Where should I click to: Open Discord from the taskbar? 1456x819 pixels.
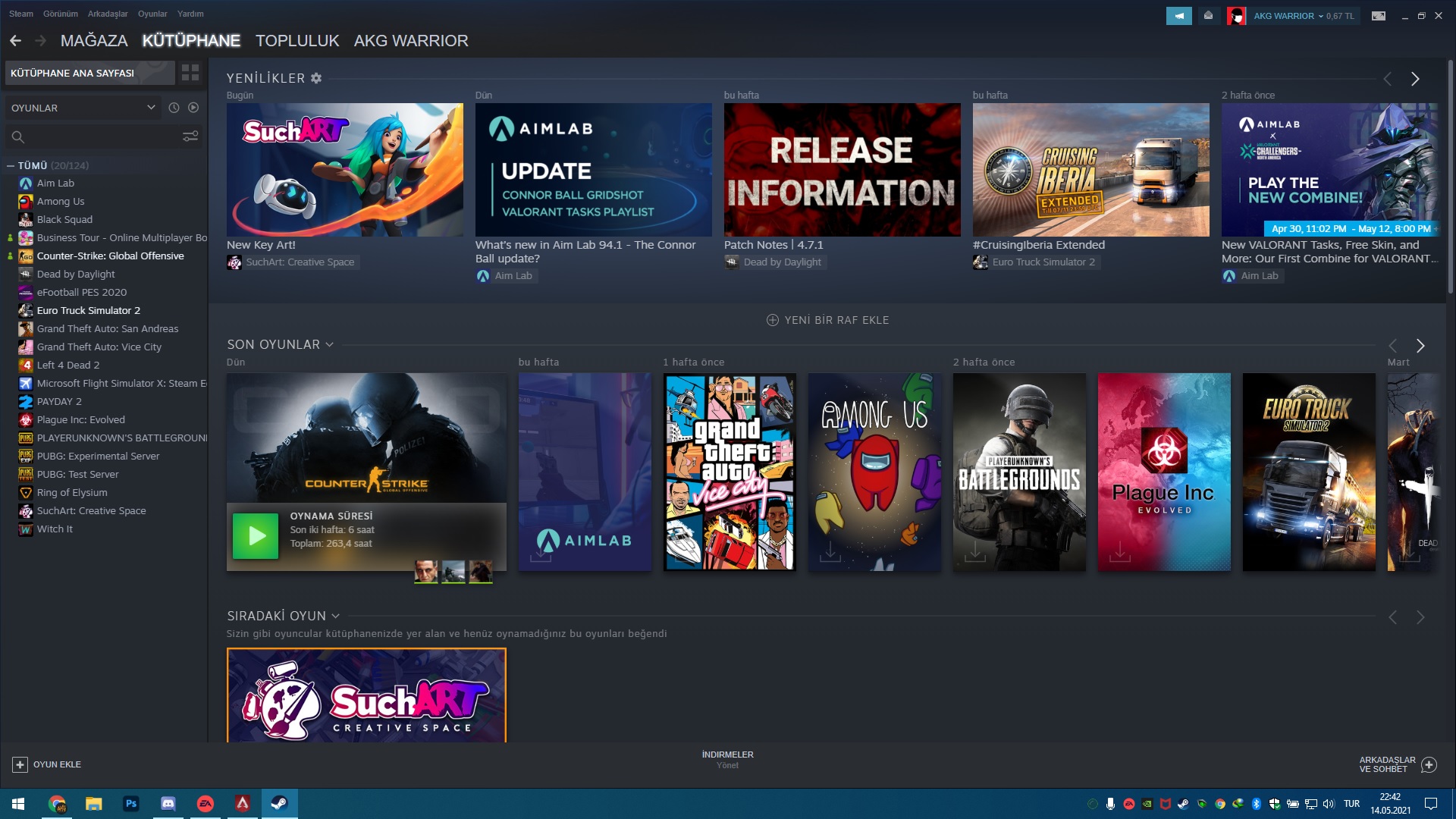(x=168, y=804)
